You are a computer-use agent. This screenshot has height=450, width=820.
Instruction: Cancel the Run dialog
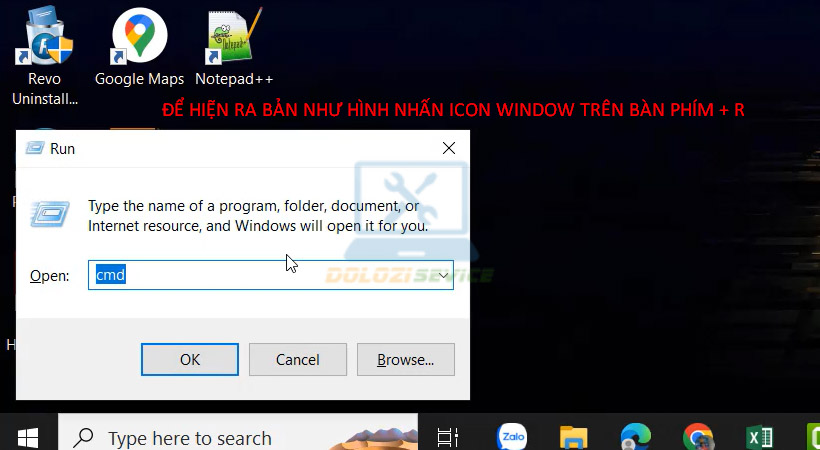coord(298,359)
